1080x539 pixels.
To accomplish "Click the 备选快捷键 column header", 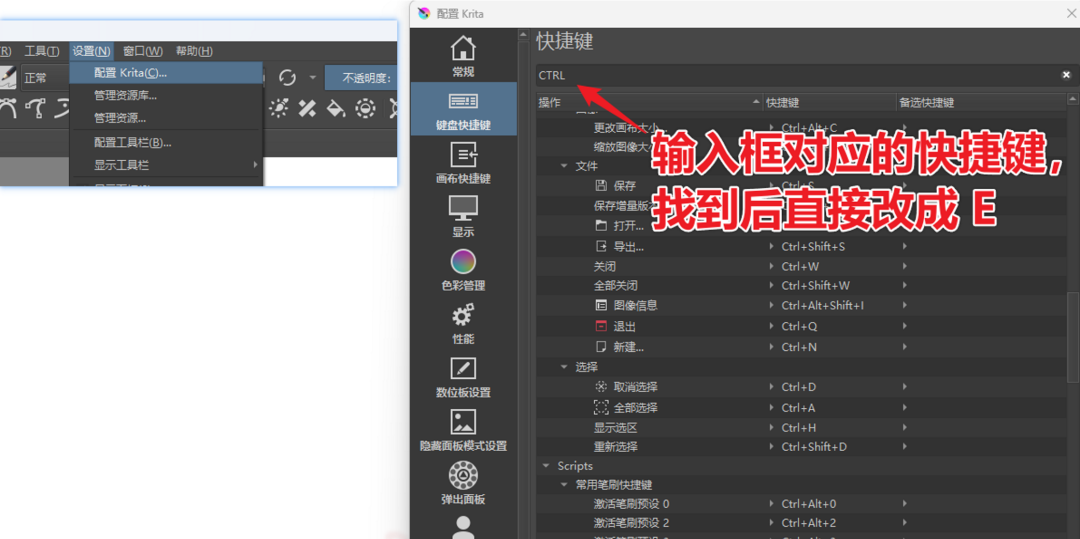I will [x=980, y=103].
